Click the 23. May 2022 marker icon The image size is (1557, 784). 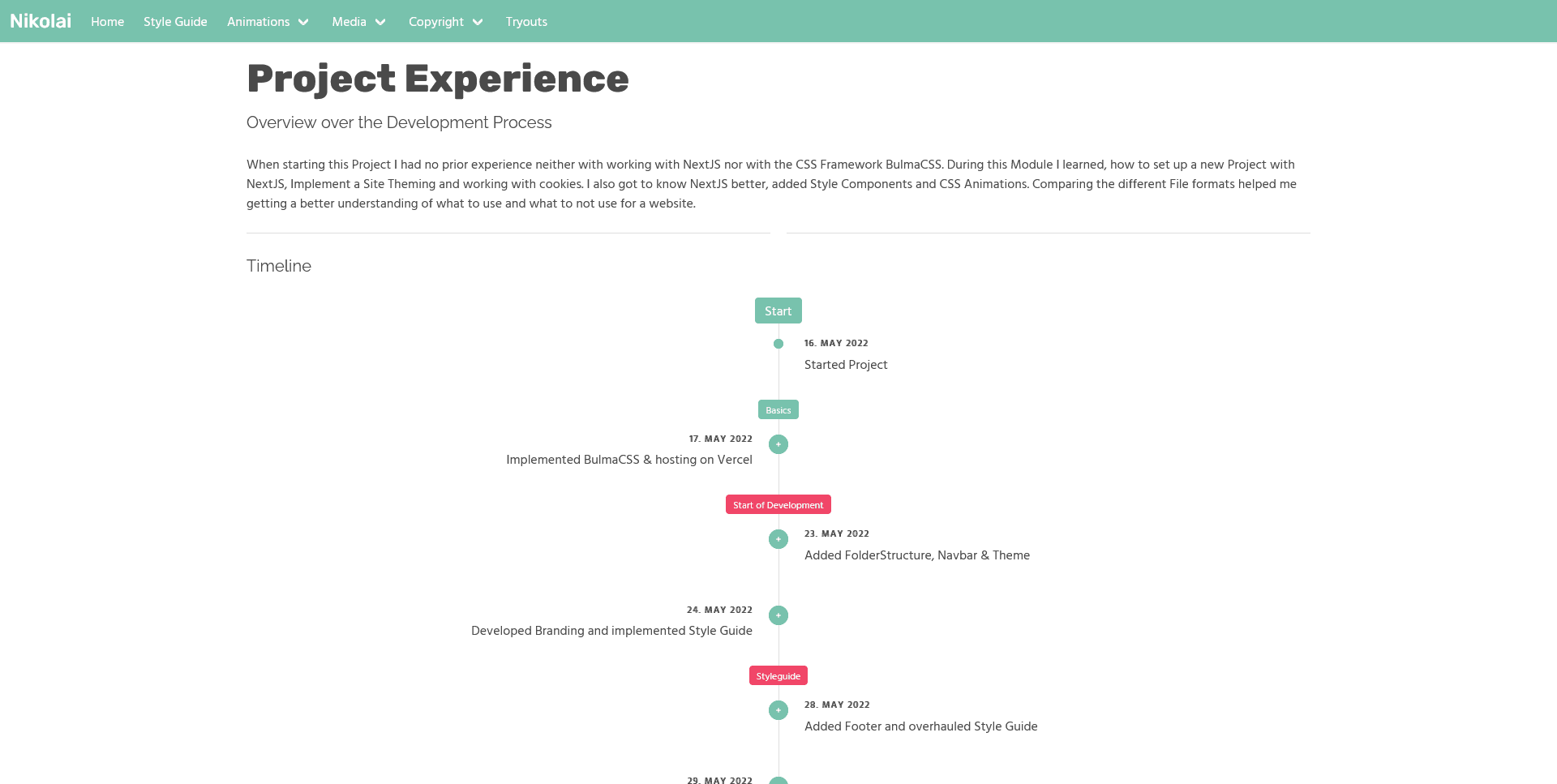tap(778, 539)
